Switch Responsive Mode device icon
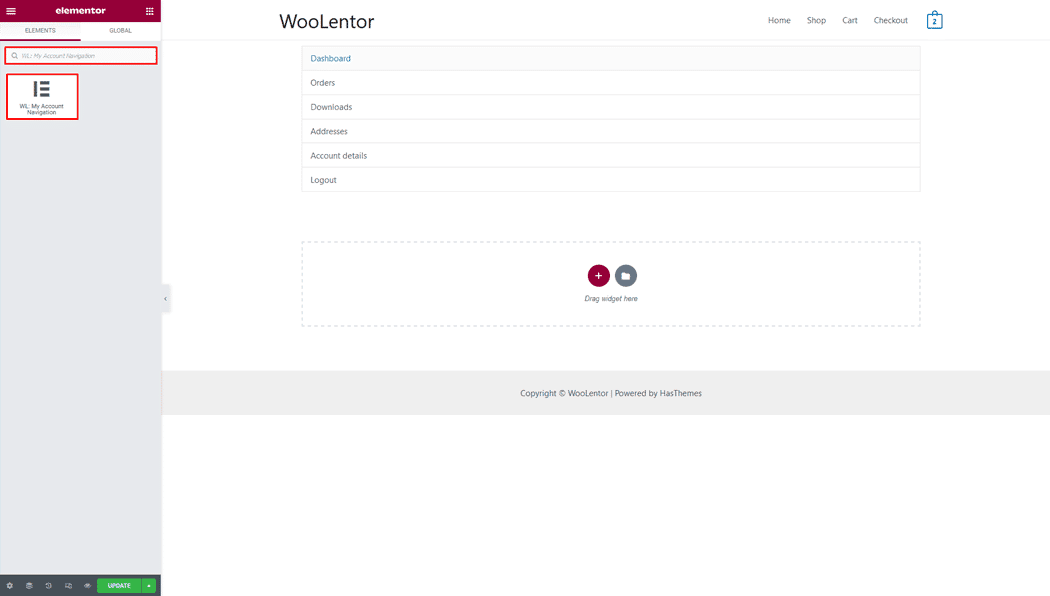 click(x=68, y=586)
